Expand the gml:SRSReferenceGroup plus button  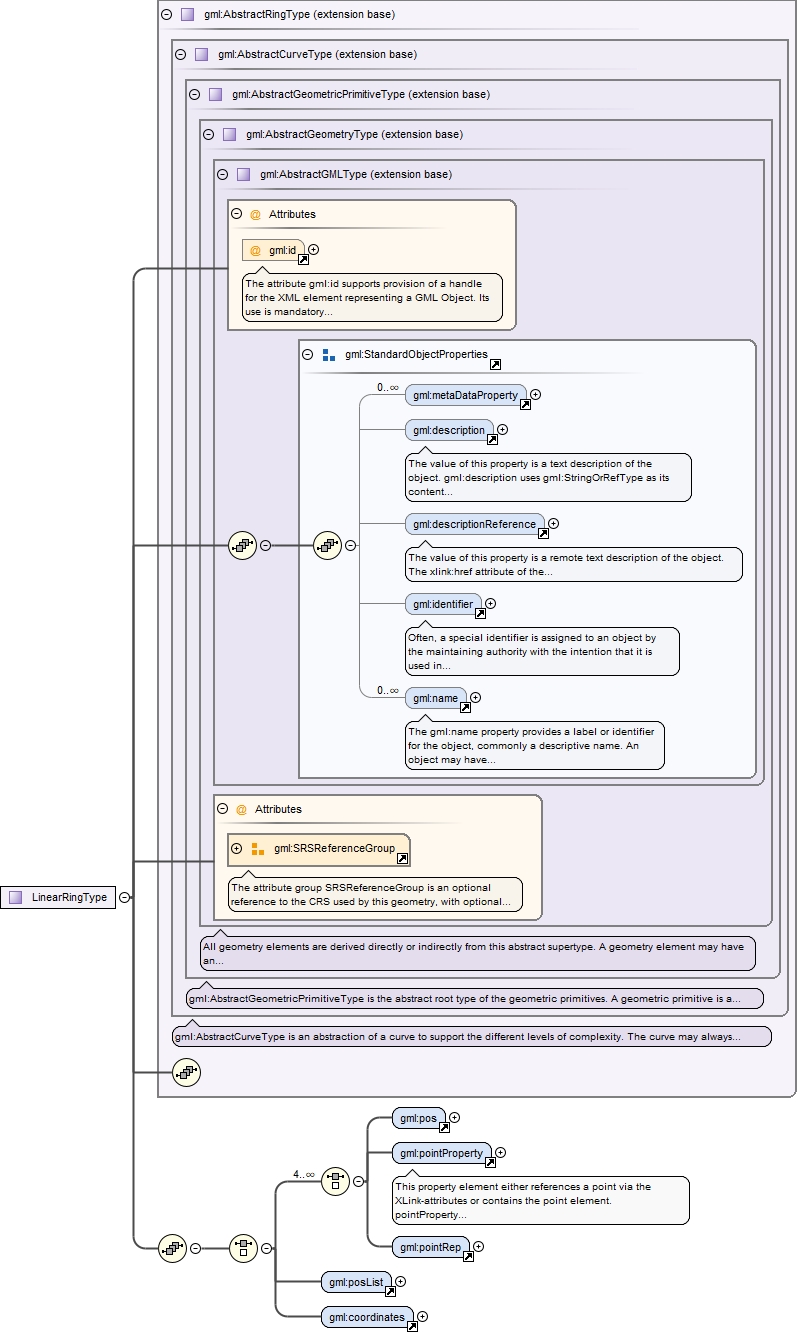click(x=237, y=848)
